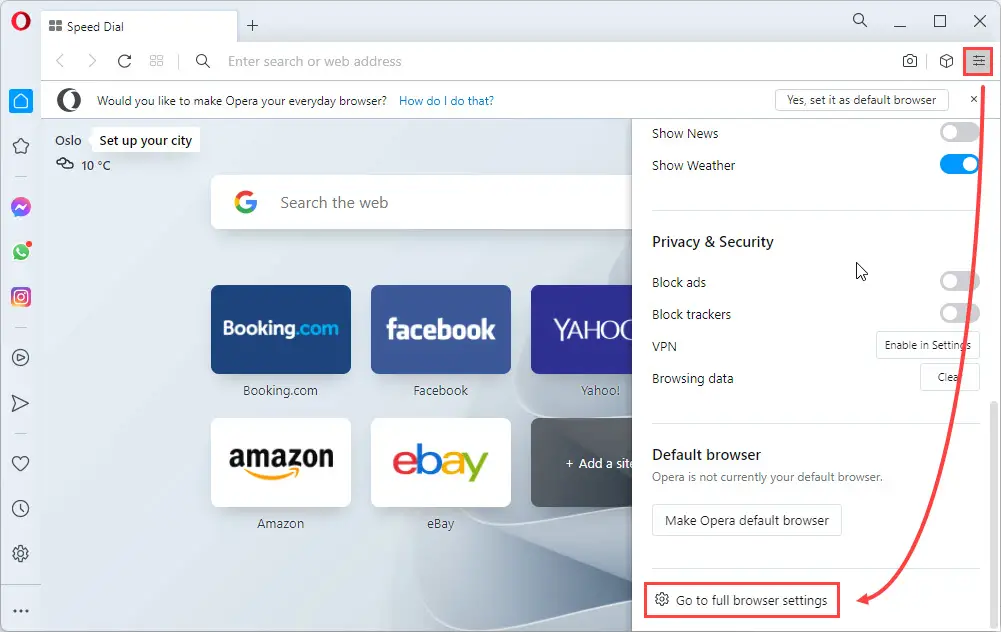Click the Oslo city label
Viewport: 1001px width, 632px height.
(x=68, y=140)
